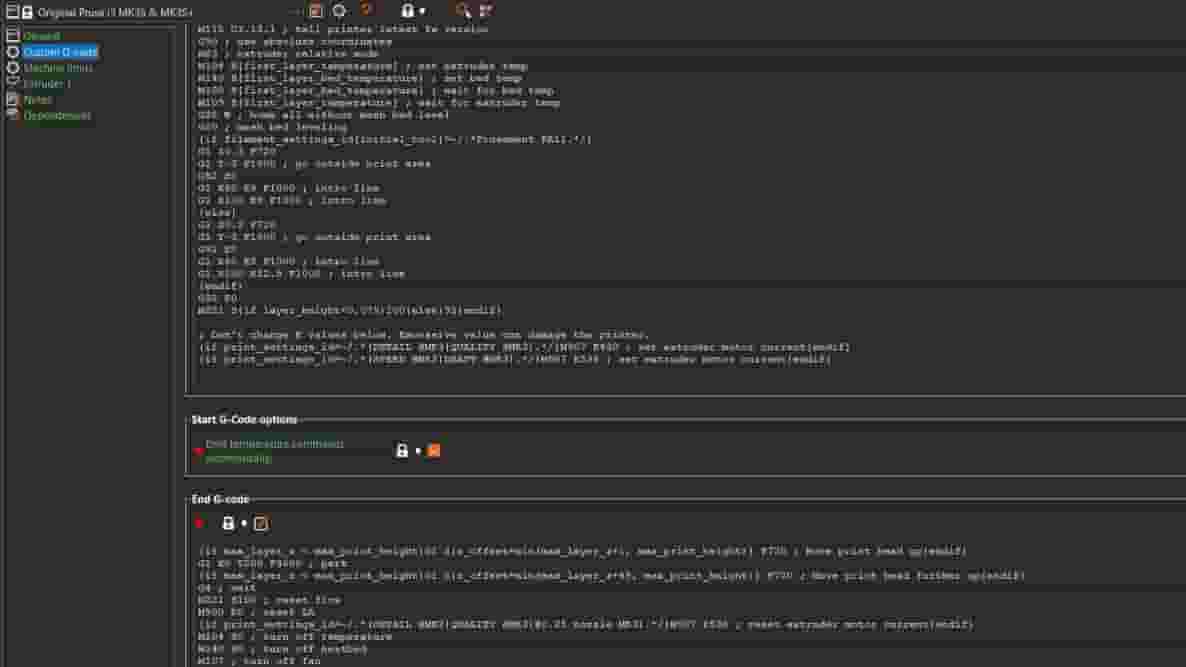This screenshot has height=667, width=1186.
Task: Click the M140 S0 turn off heatbed line
Action: click(x=282, y=649)
